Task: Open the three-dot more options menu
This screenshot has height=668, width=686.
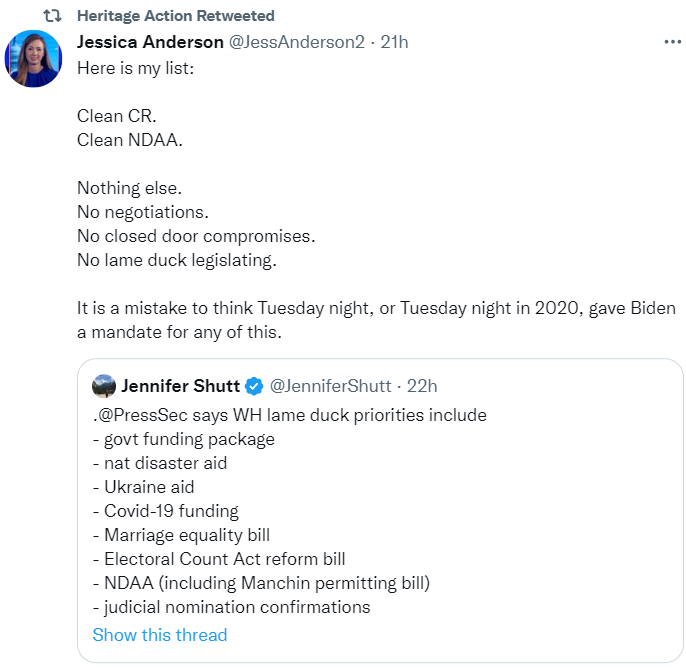Action: point(672,42)
